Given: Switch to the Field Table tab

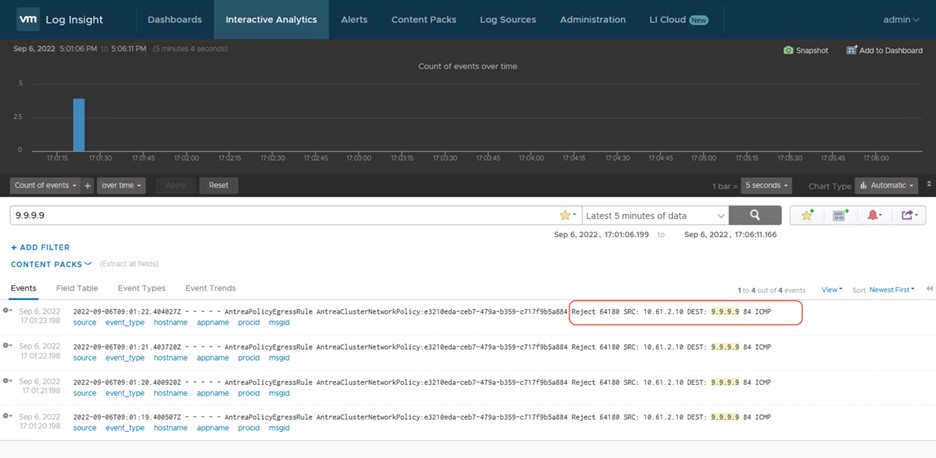Looking at the screenshot, I should pyautogui.click(x=76, y=288).
